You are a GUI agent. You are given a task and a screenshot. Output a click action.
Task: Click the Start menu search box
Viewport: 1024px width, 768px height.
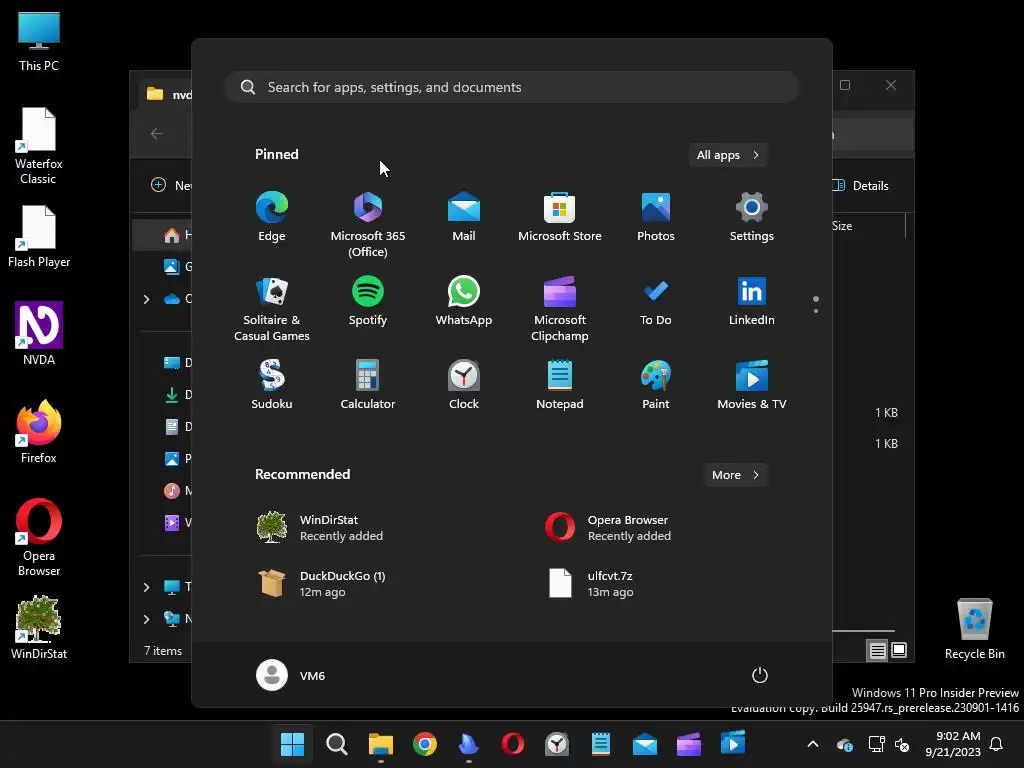click(512, 87)
